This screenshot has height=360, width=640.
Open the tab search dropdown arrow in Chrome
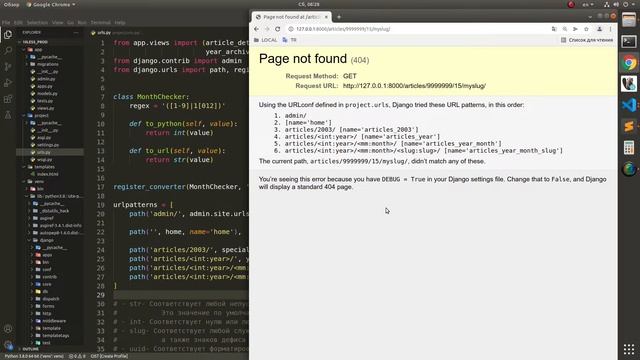[590, 17]
